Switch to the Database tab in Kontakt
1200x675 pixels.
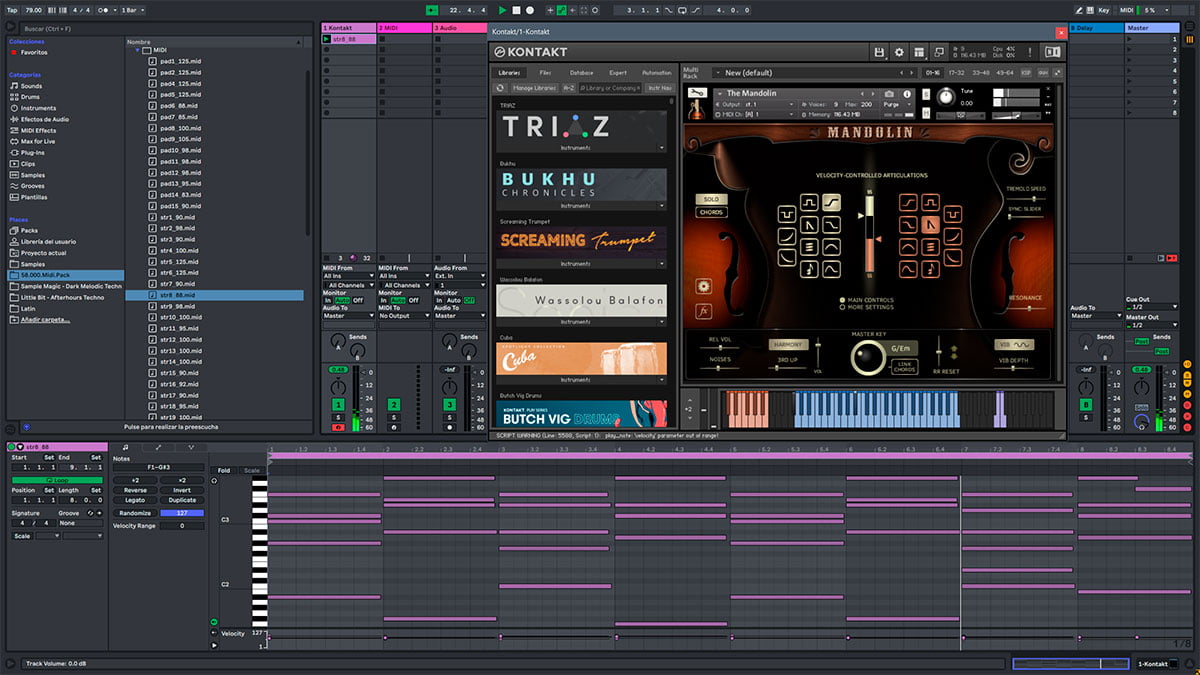tap(581, 73)
